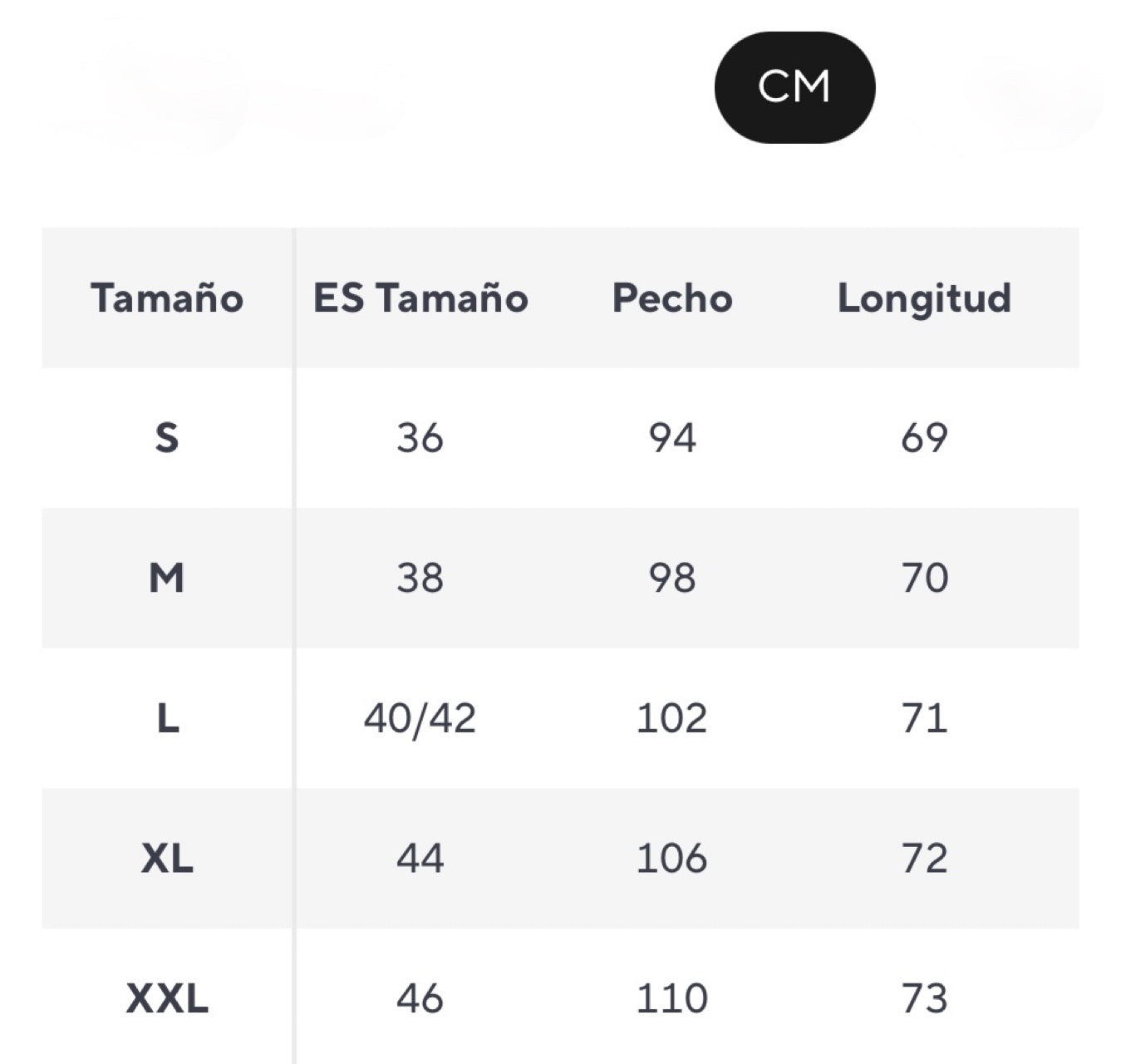
Task: Click the length value 69 cell
Action: tap(924, 437)
